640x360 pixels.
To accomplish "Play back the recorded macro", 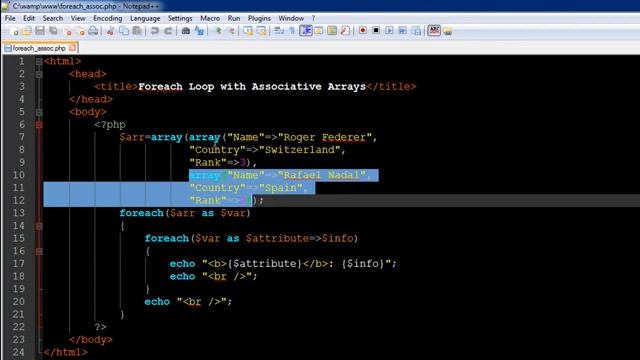I will (x=389, y=31).
